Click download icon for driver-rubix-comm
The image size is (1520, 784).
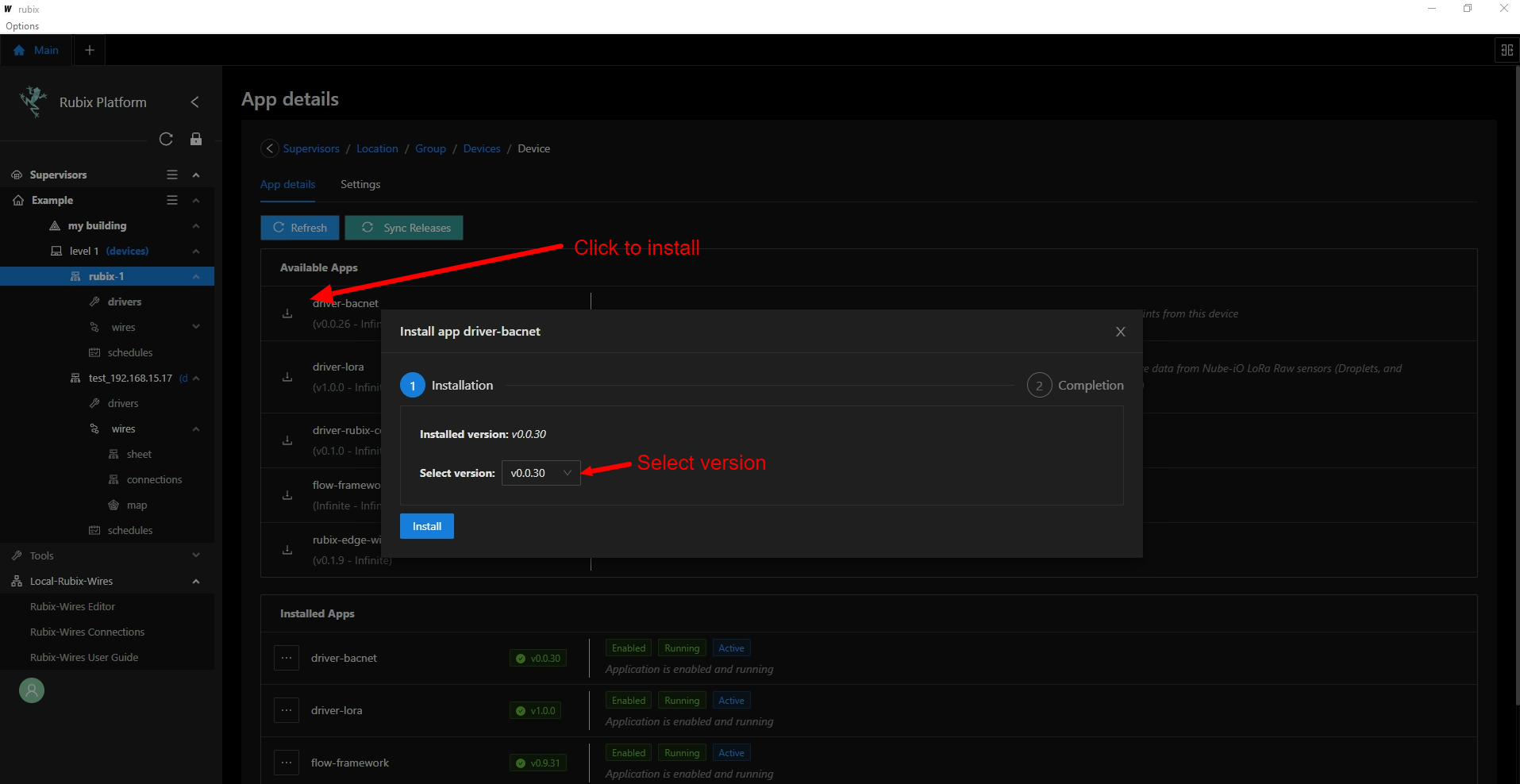pos(287,440)
